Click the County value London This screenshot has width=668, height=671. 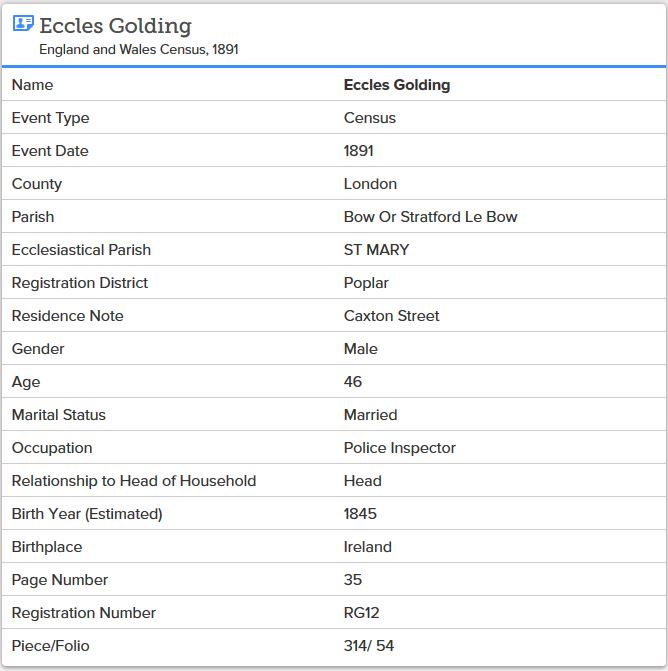(370, 184)
